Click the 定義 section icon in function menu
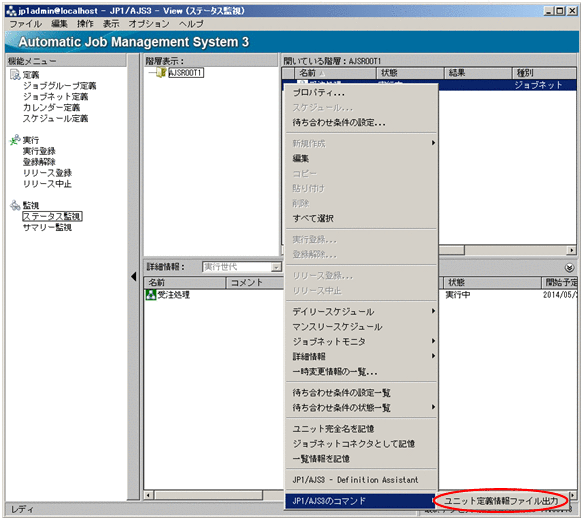The image size is (585, 521). coord(15,75)
